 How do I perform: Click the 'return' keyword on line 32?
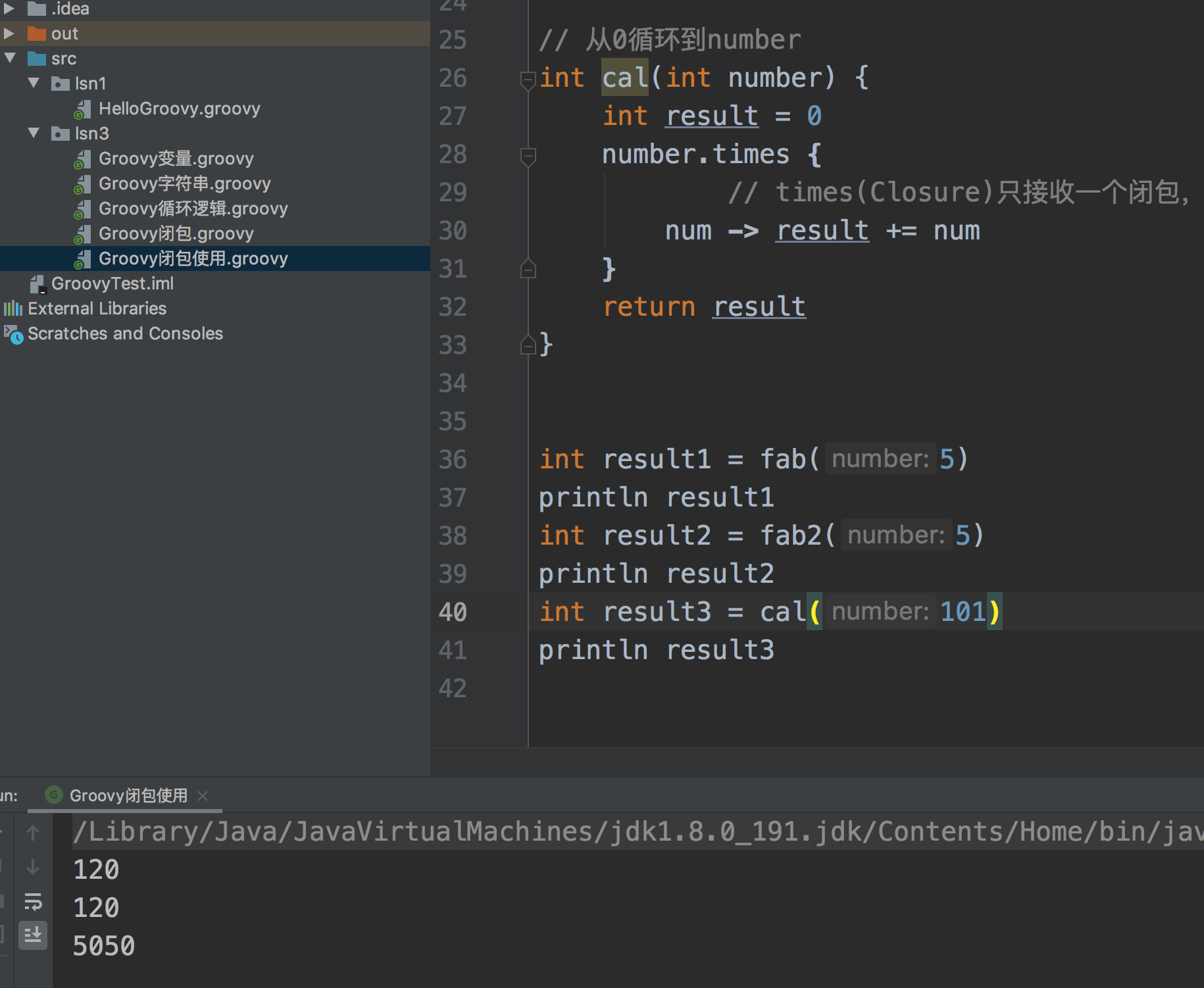[649, 307]
